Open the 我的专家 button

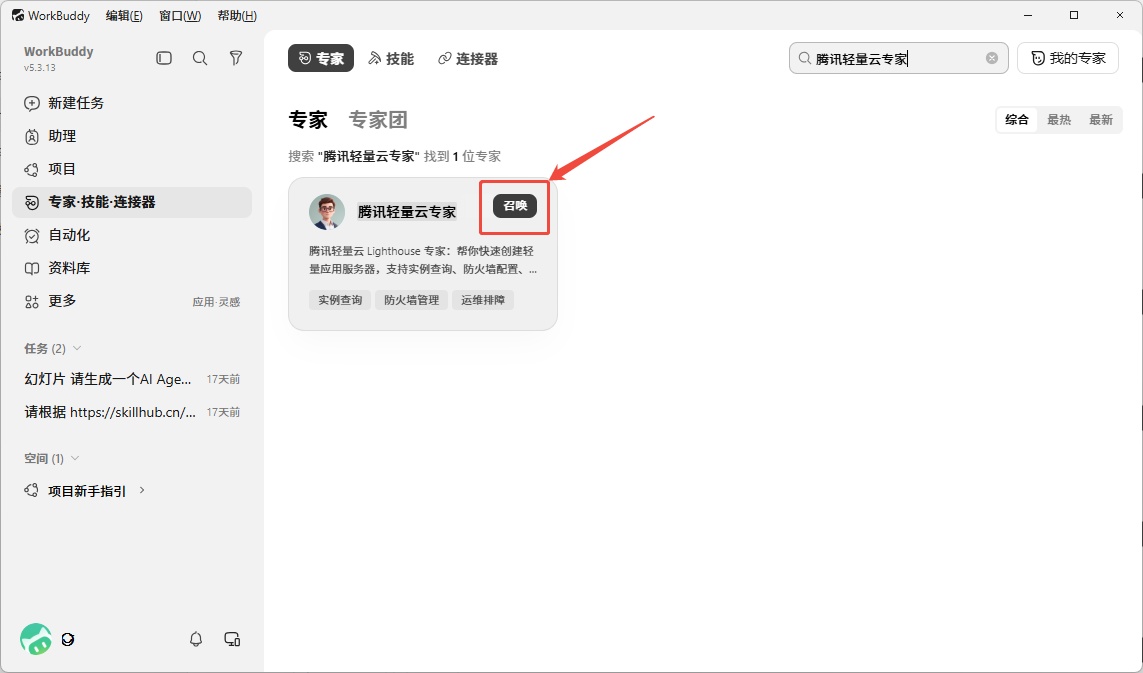(x=1068, y=58)
